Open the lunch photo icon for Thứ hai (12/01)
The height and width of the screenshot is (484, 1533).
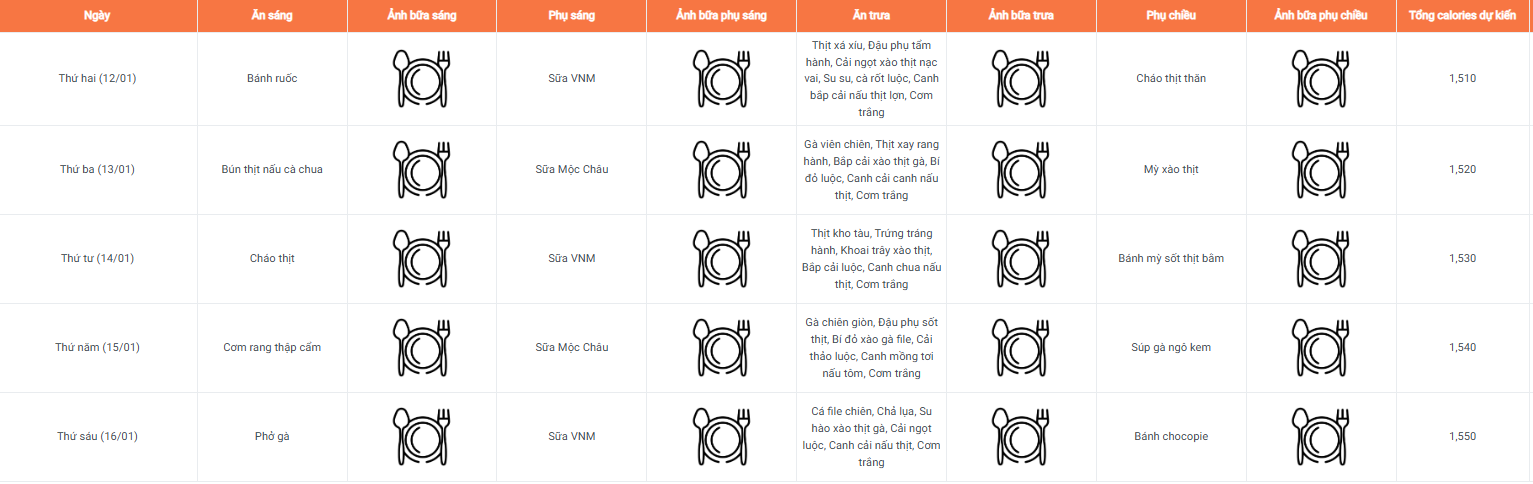pyautogui.click(x=1021, y=79)
